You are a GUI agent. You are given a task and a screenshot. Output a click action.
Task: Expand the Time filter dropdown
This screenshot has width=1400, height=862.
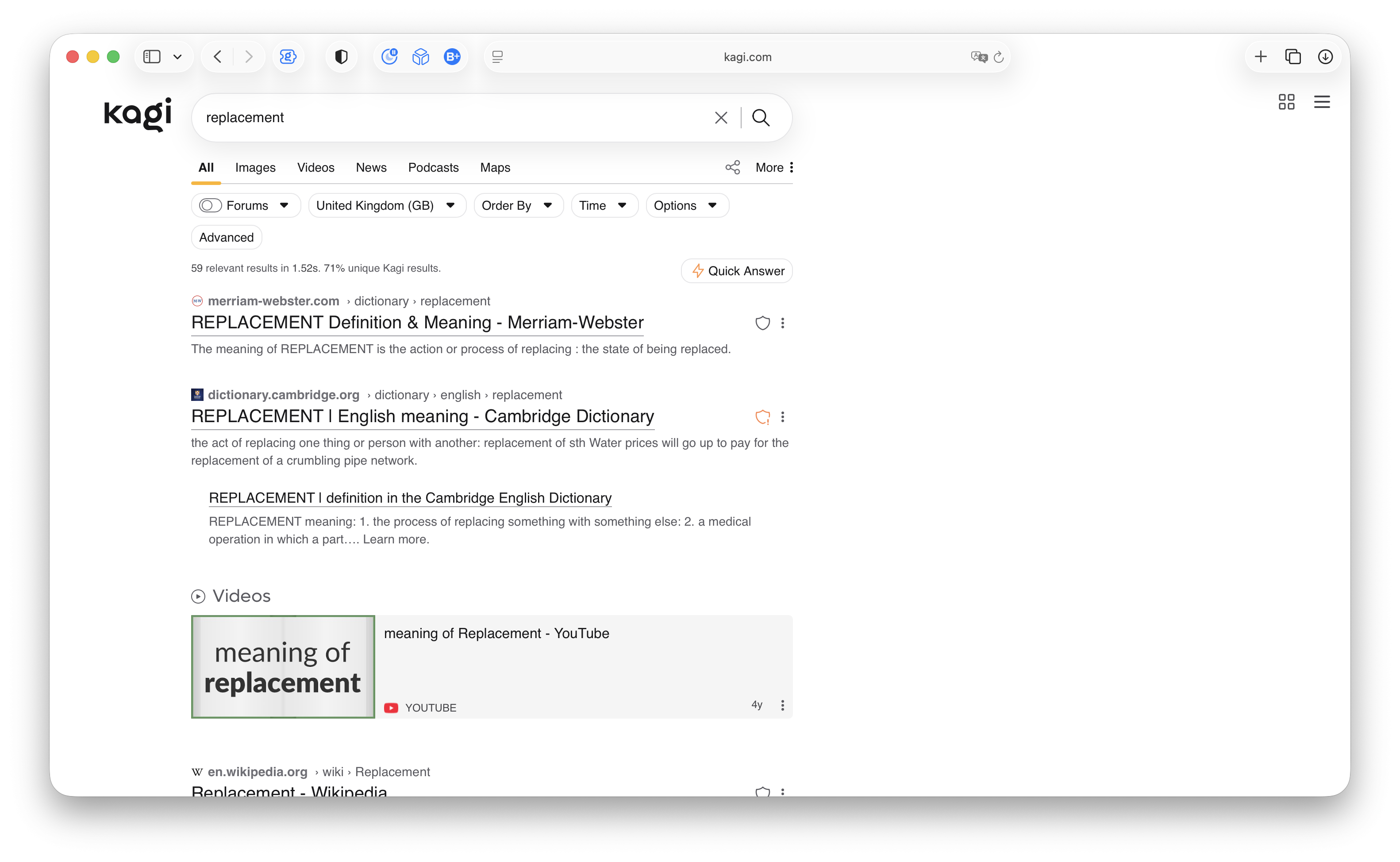coord(604,205)
